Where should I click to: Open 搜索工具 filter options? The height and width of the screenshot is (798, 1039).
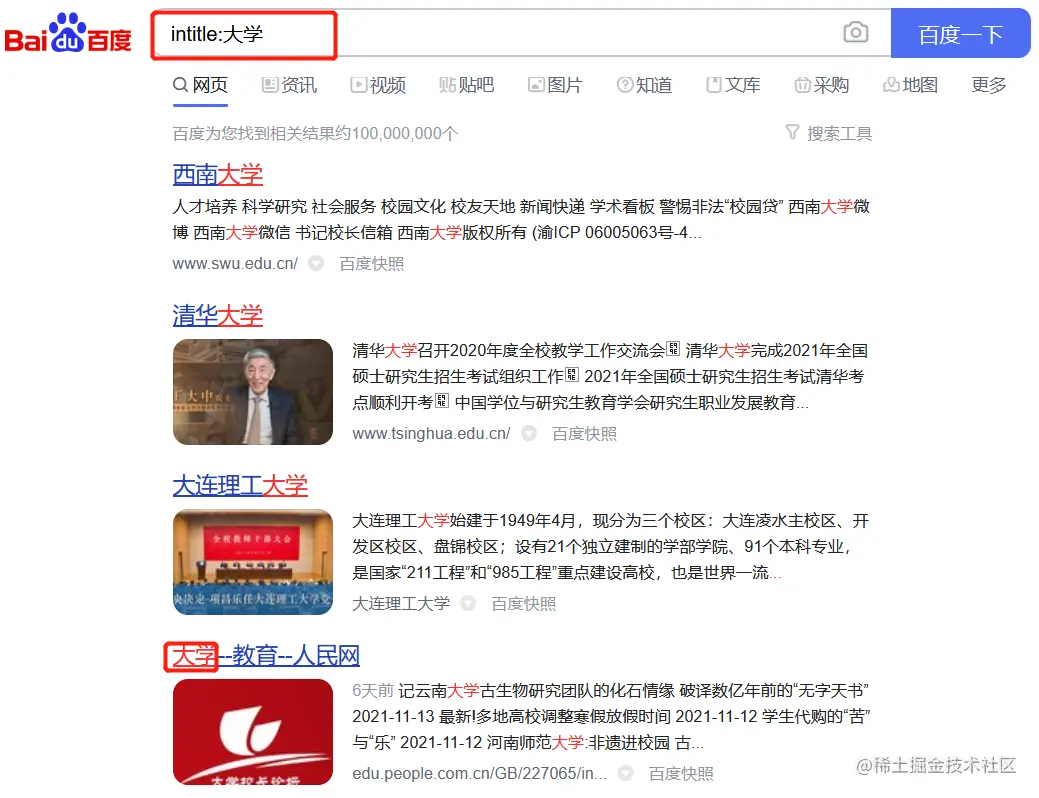pos(829,133)
